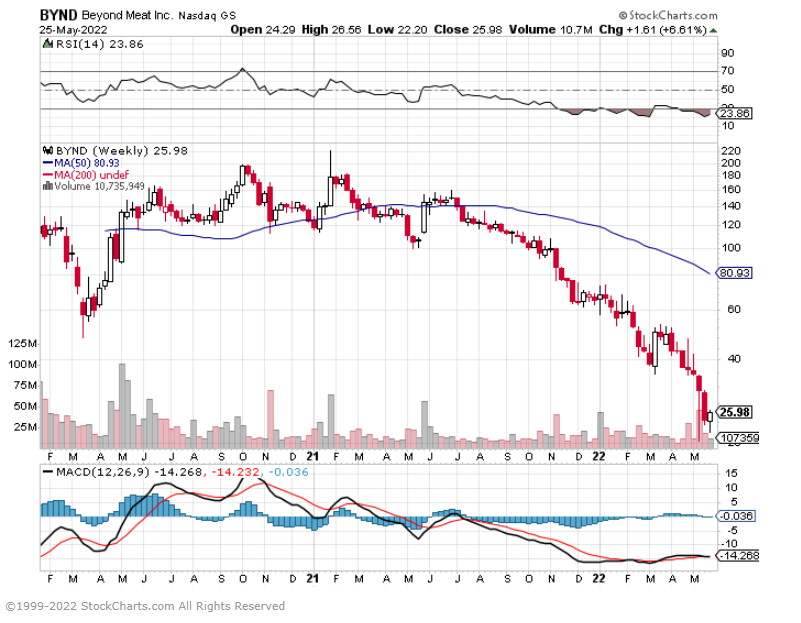The height and width of the screenshot is (623, 801).
Task: Click the 25.98 last price tag on the price axis
Action: pos(735,412)
